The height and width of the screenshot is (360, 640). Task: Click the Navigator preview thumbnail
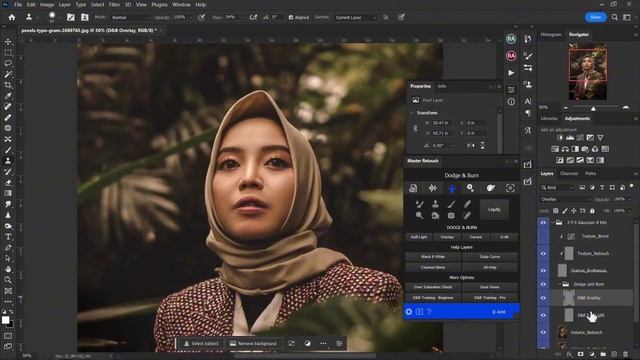[x=588, y=72]
